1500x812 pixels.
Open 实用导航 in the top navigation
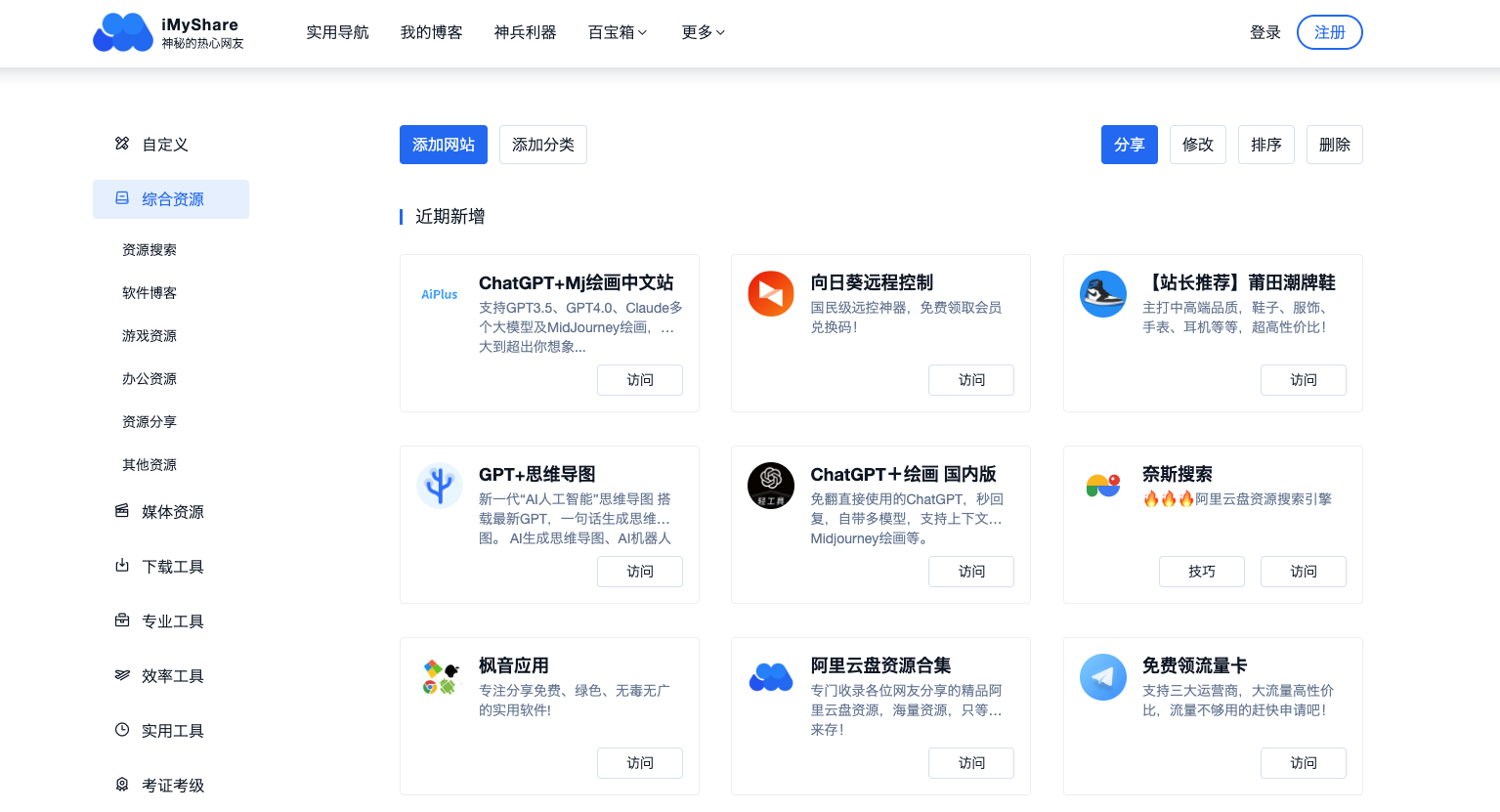pos(337,32)
